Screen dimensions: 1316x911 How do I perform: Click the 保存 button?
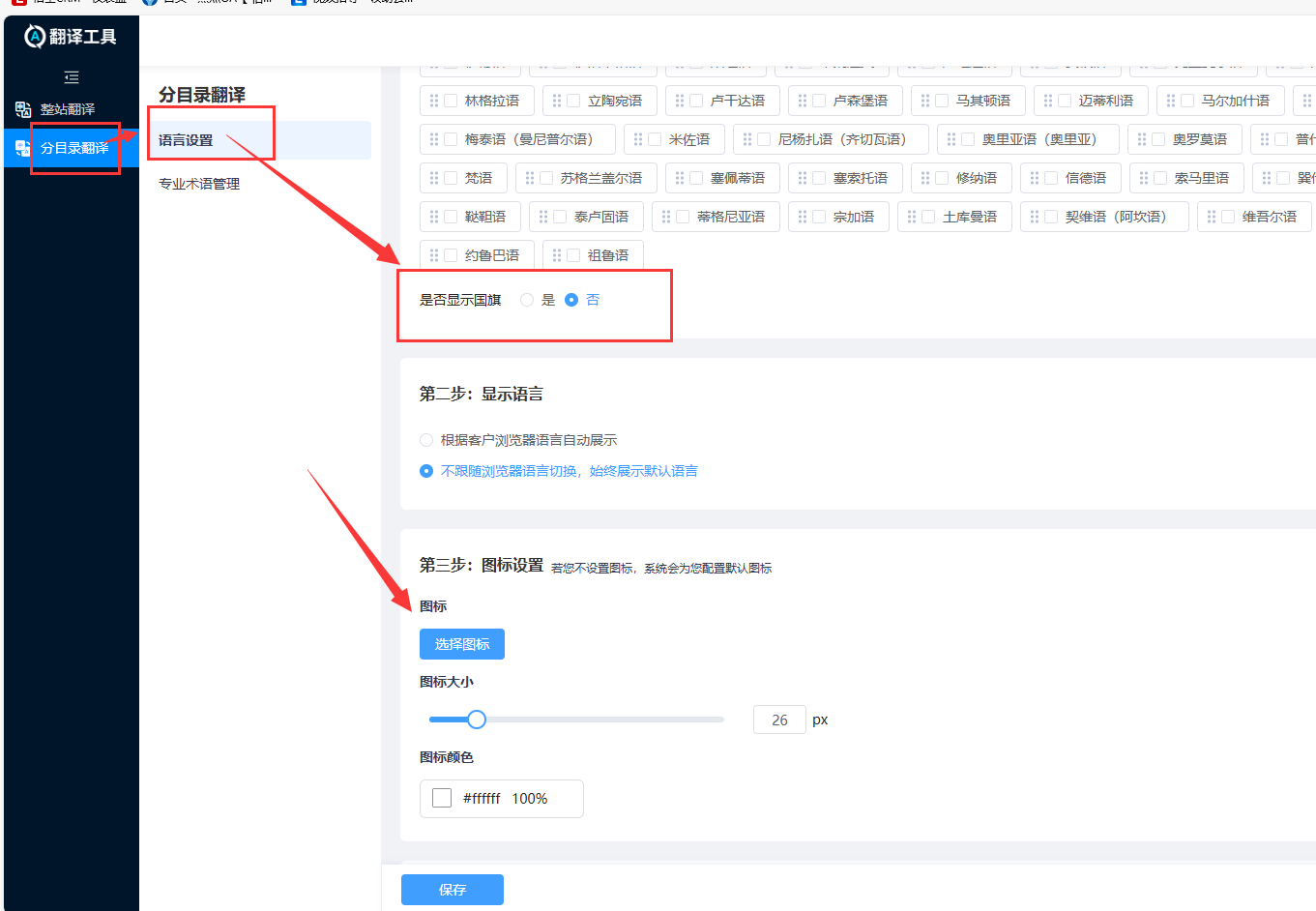(452, 890)
